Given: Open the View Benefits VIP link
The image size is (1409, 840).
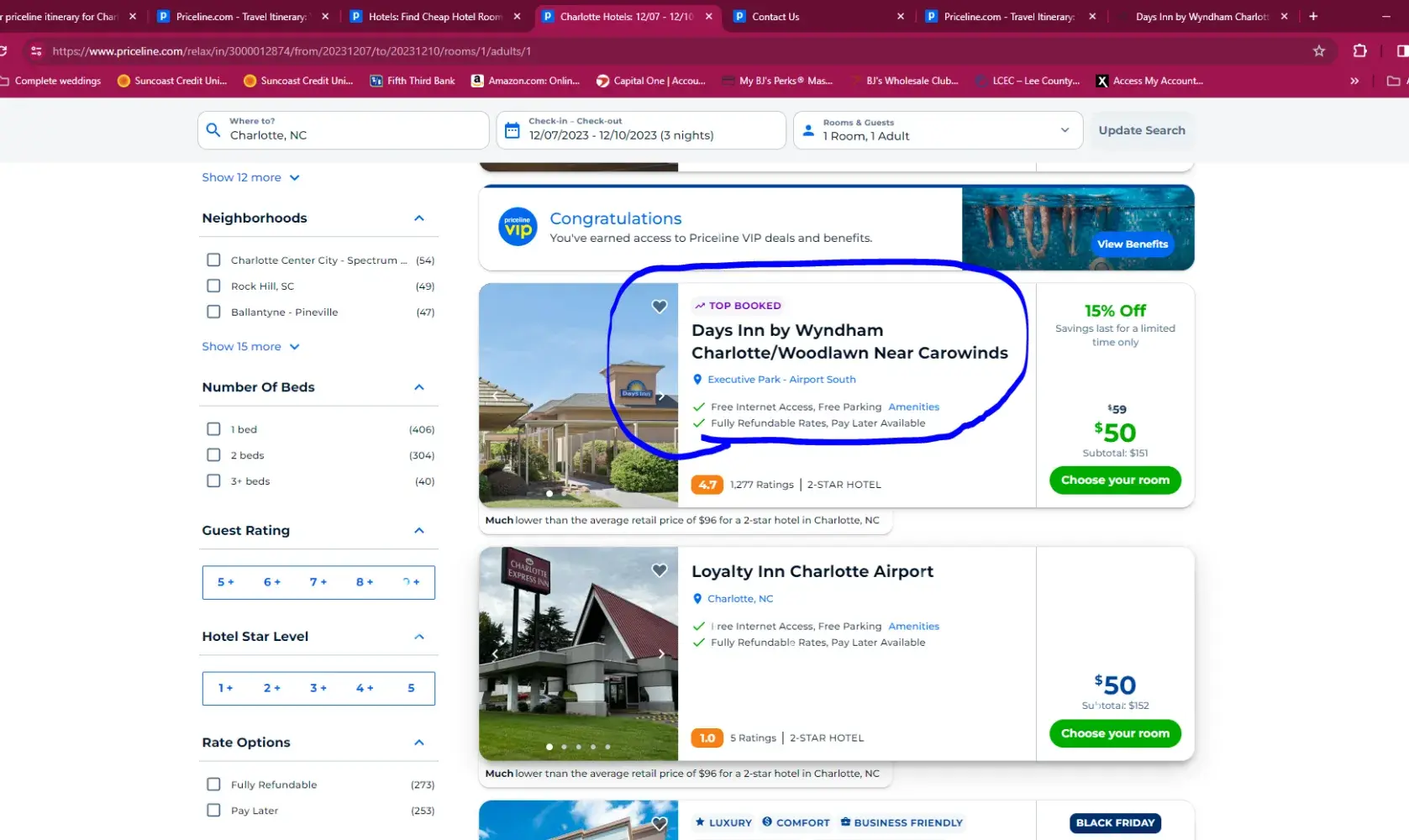Looking at the screenshot, I should 1132,244.
